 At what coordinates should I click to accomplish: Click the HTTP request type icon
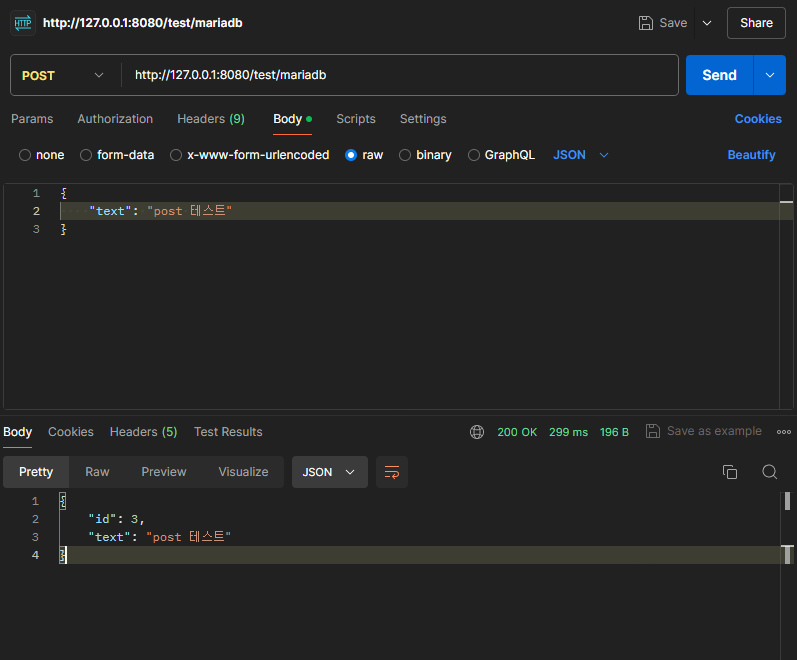[23, 23]
